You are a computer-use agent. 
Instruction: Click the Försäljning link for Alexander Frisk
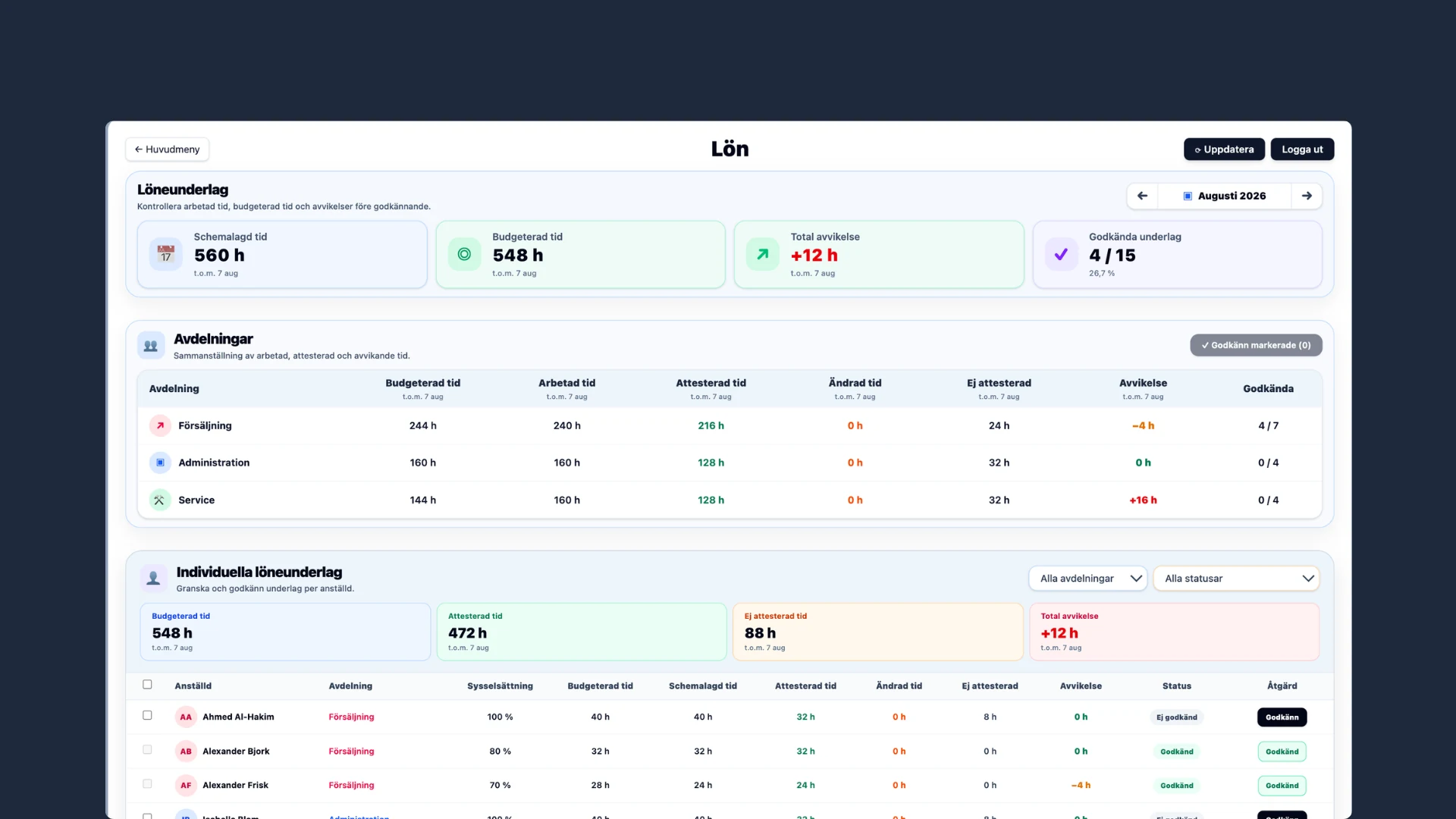point(351,785)
